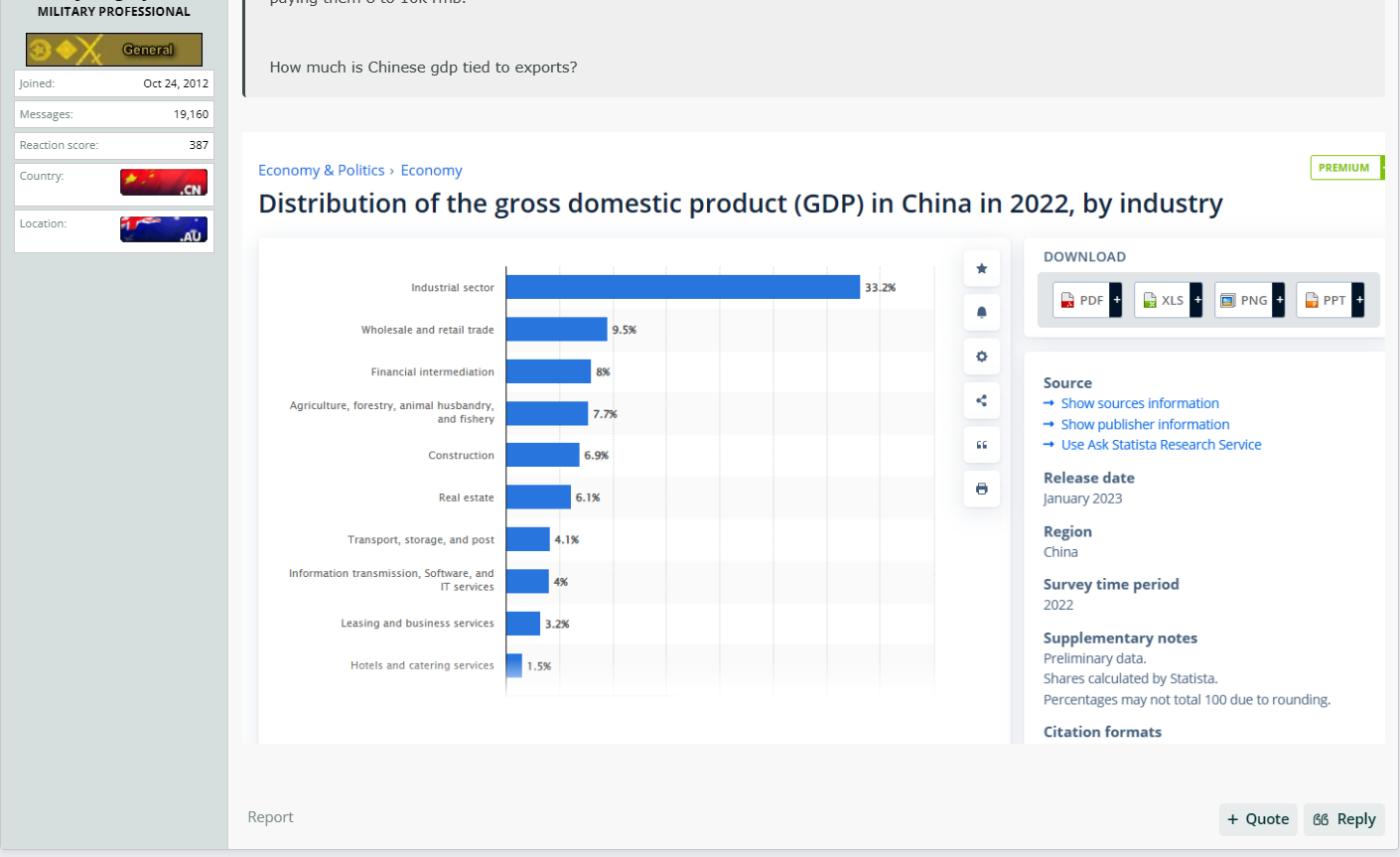Image resolution: width=1400 pixels, height=857 pixels.
Task: Click the 'Transport, storage, and post' label
Action: [421, 539]
